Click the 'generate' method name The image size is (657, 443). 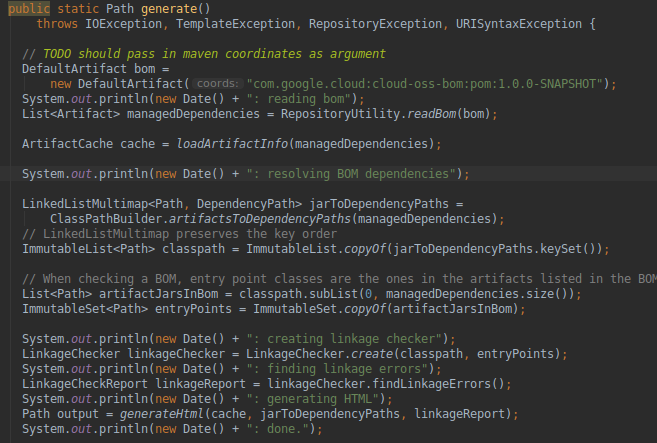[x=169, y=8]
